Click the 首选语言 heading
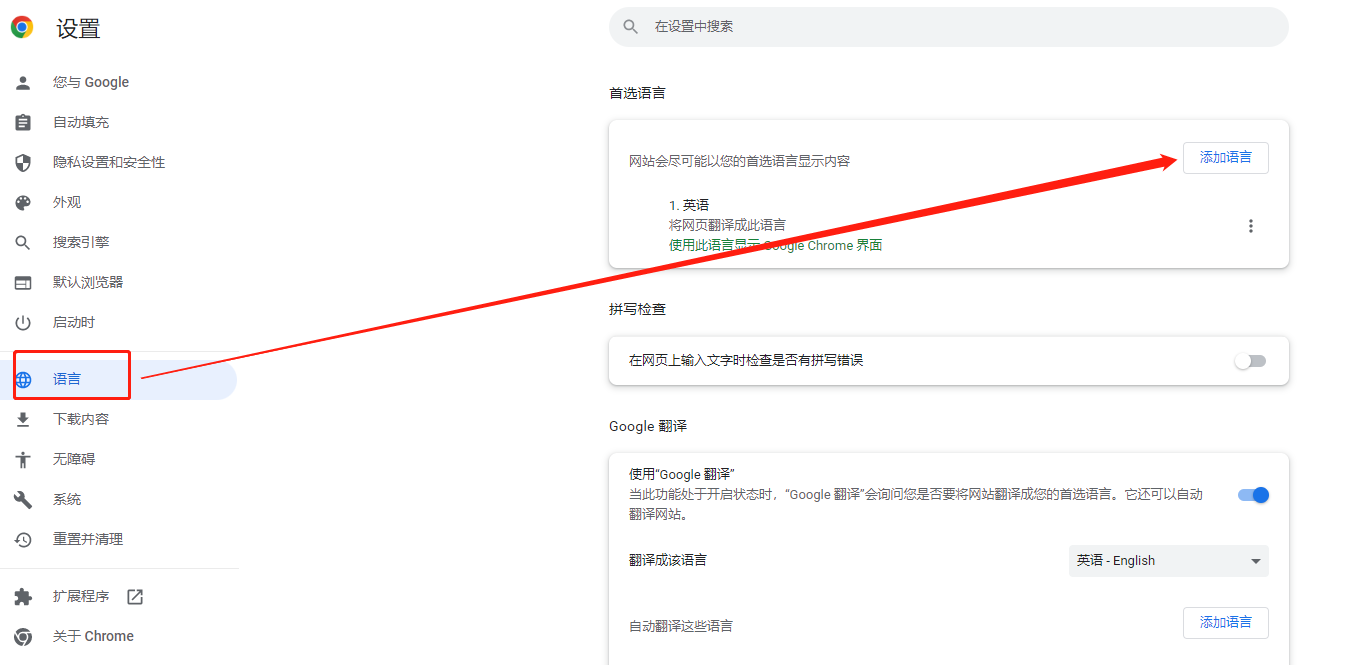 [x=637, y=93]
